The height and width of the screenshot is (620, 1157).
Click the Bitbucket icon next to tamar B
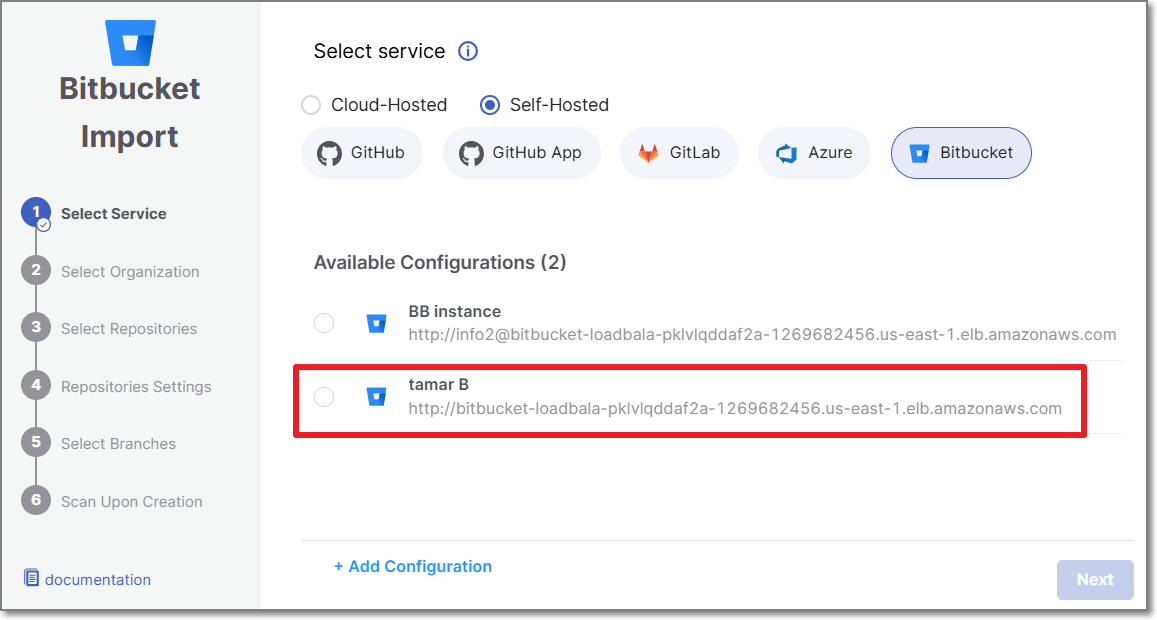point(376,397)
